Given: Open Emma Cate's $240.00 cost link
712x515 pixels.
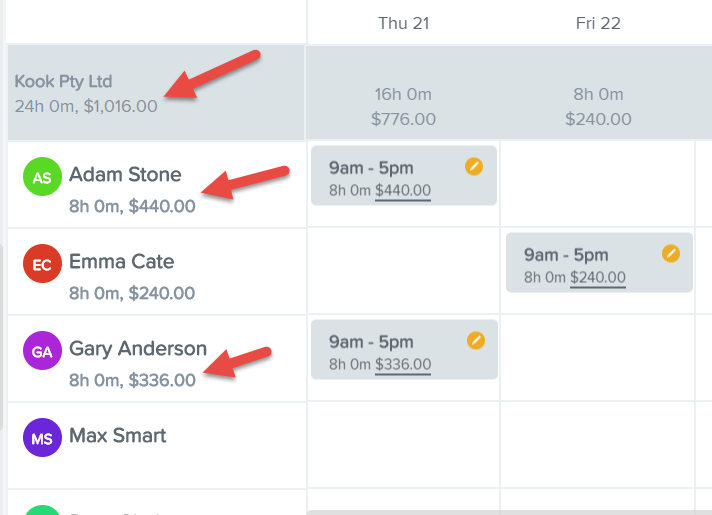Looking at the screenshot, I should [598, 277].
